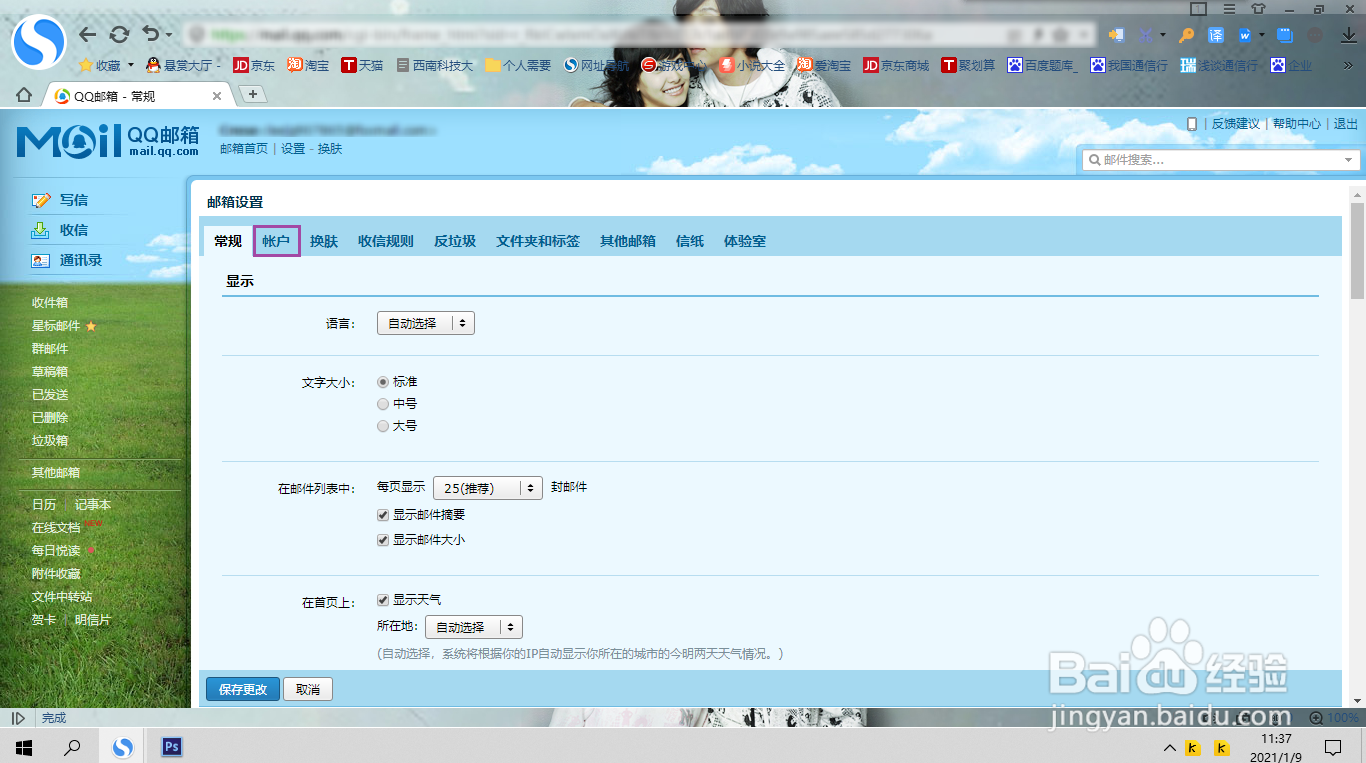Screen dimensions: 1366x763
Task: Open the 收信 inbox icon
Action: click(x=40, y=229)
